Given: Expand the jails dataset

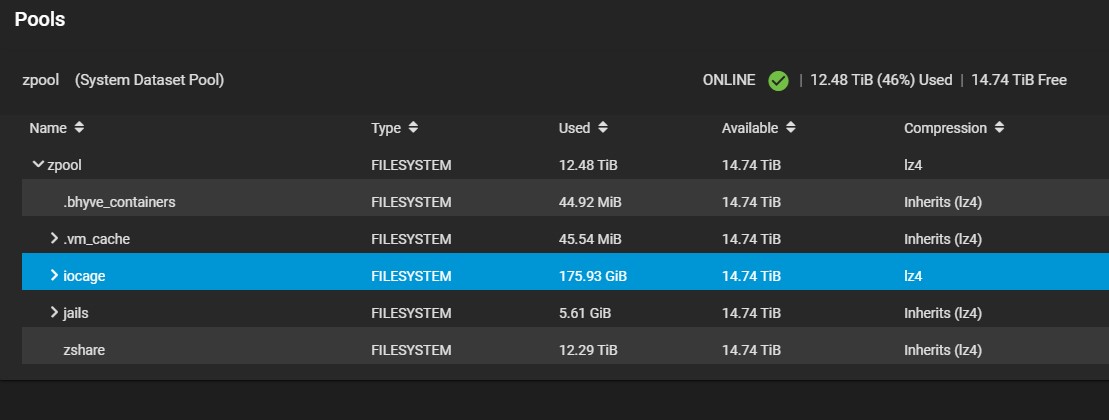Looking at the screenshot, I should [55, 313].
